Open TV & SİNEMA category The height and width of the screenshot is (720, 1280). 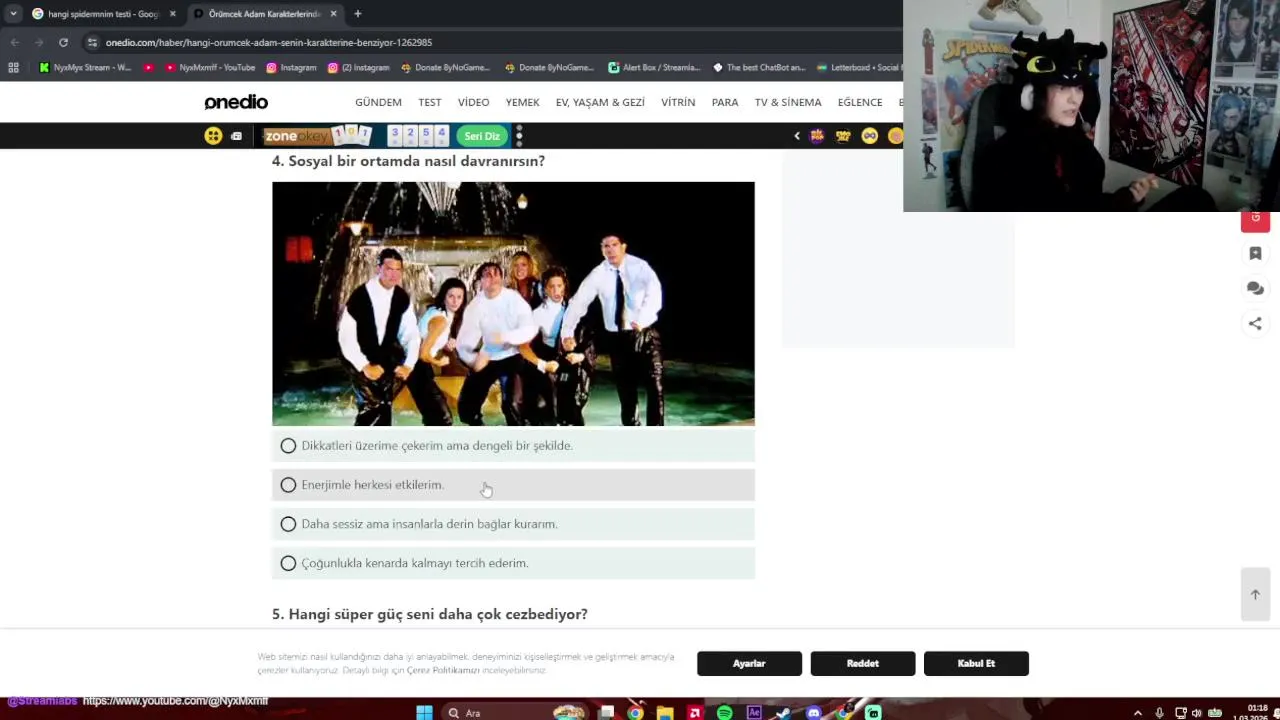click(x=788, y=102)
